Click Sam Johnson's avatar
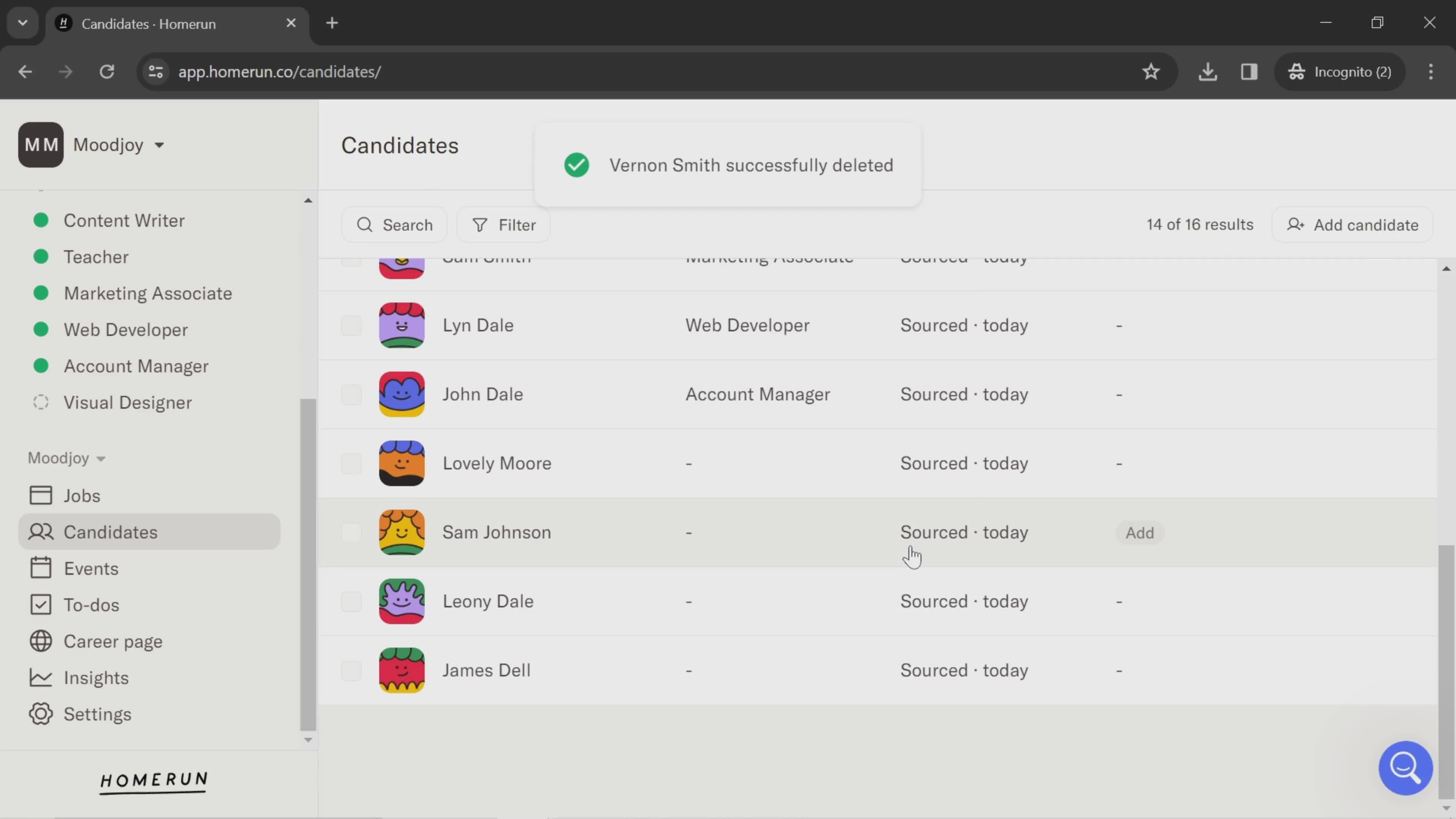The width and height of the screenshot is (1456, 819). point(402,532)
